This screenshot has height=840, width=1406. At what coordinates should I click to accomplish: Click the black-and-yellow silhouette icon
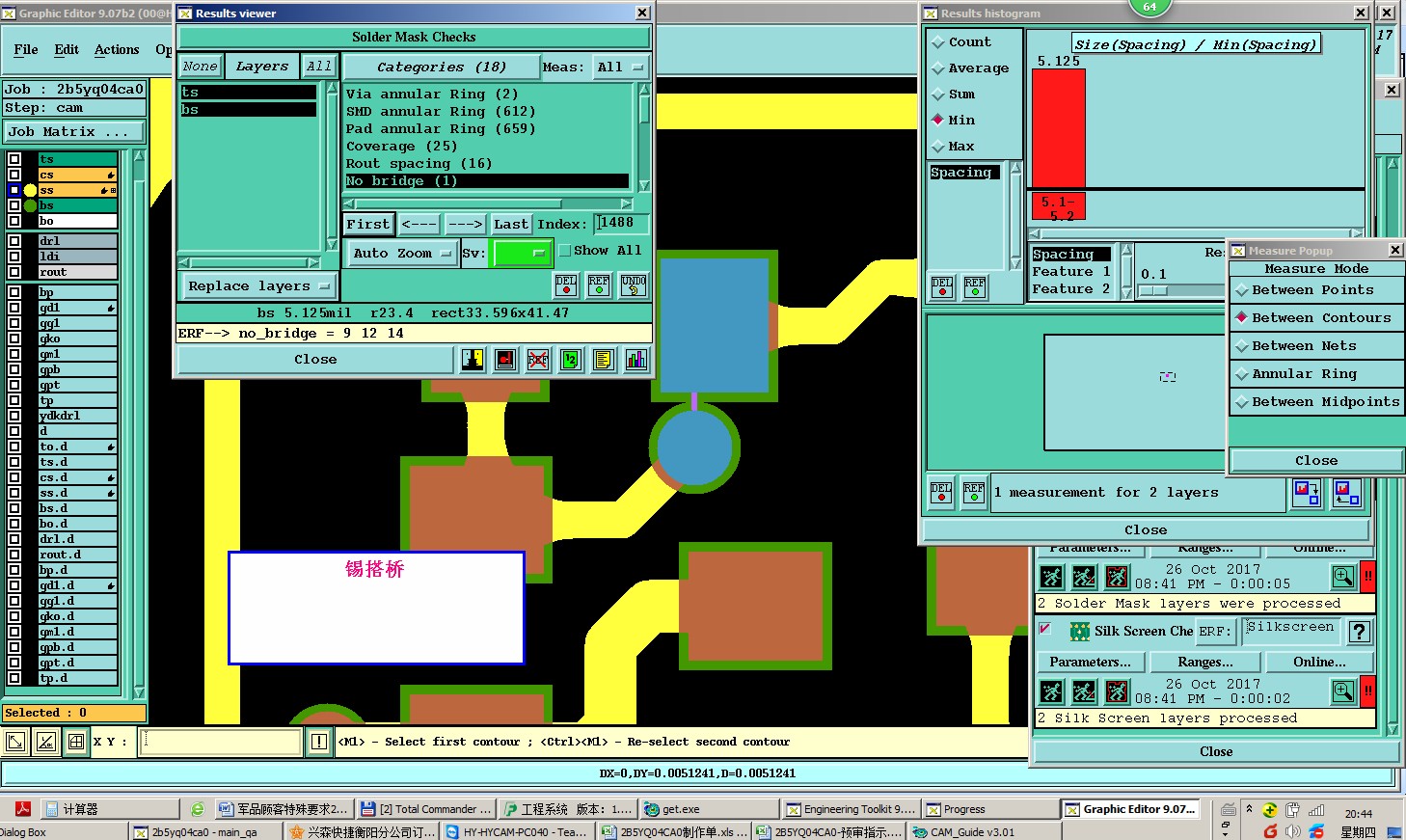point(473,360)
